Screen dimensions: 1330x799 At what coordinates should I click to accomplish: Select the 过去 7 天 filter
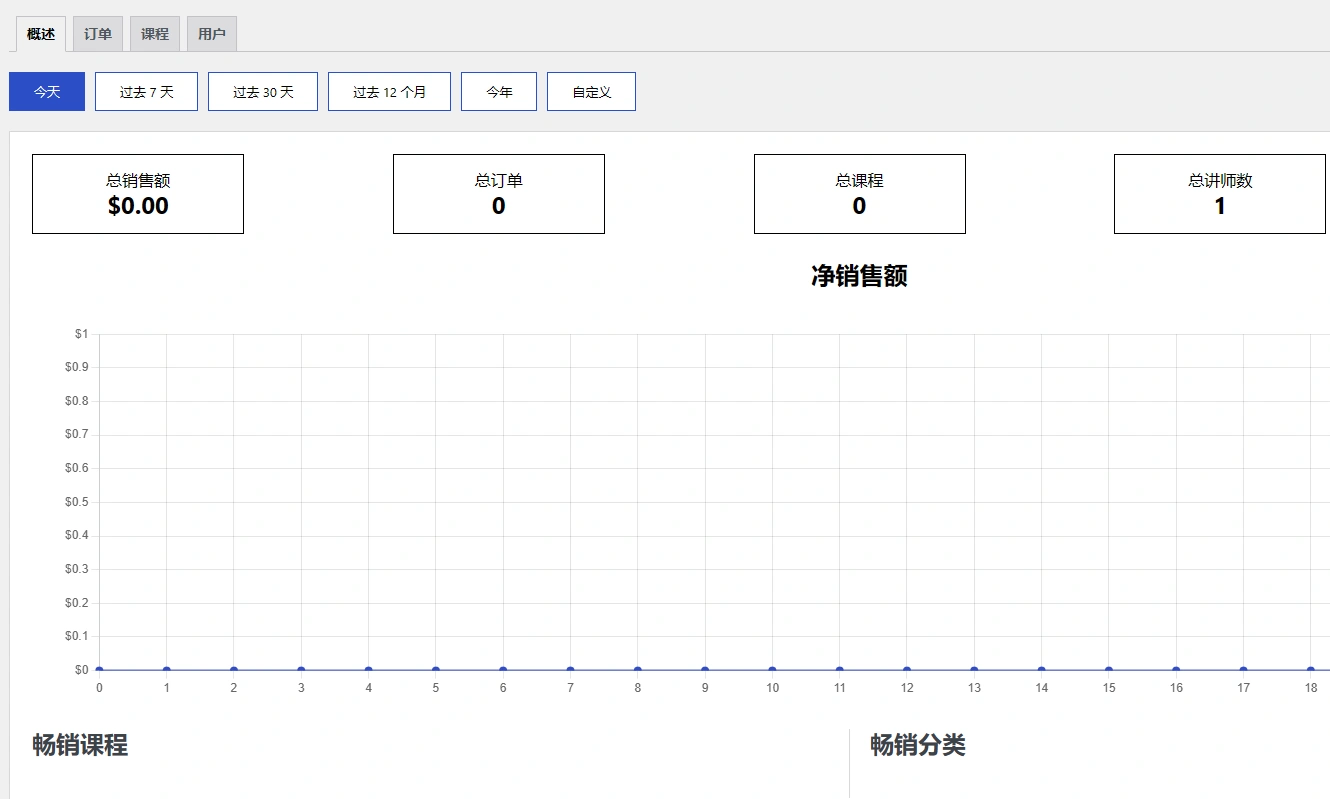(x=146, y=91)
